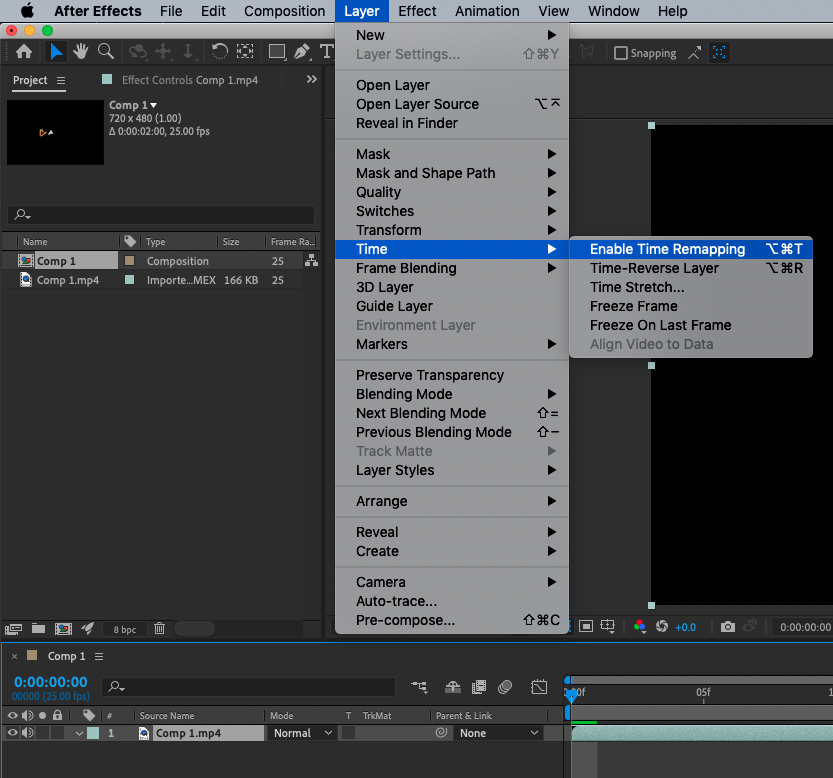
Task: Take snapshot with camera icon
Action: (x=728, y=627)
